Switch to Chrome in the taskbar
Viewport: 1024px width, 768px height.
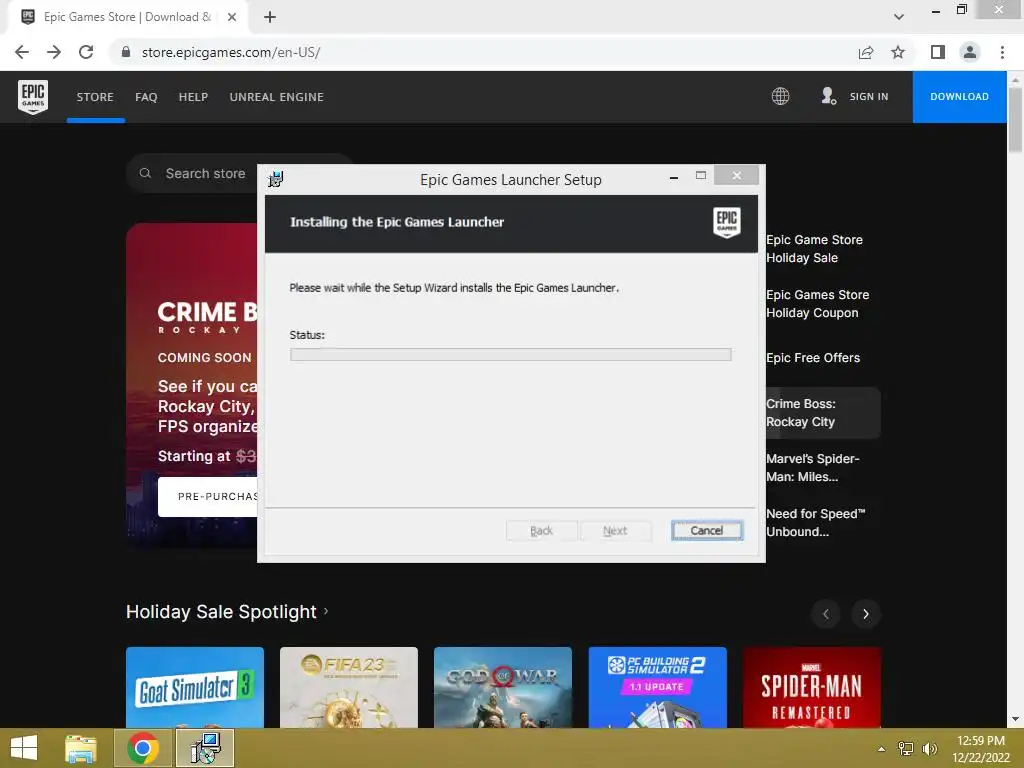(x=143, y=748)
